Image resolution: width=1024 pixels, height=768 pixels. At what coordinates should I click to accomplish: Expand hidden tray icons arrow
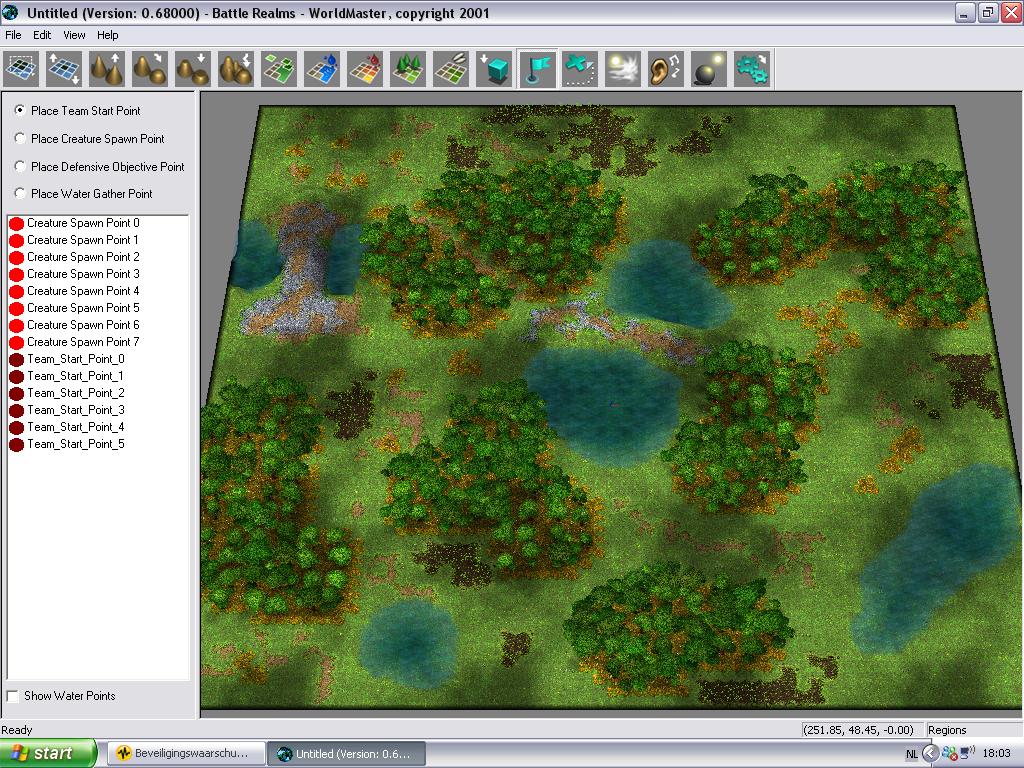(930, 754)
